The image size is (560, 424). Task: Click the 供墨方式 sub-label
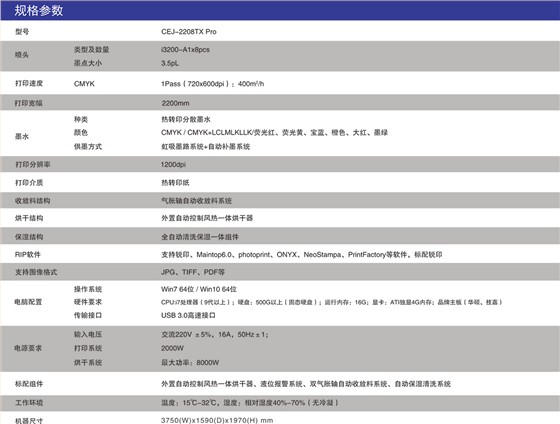(88, 146)
